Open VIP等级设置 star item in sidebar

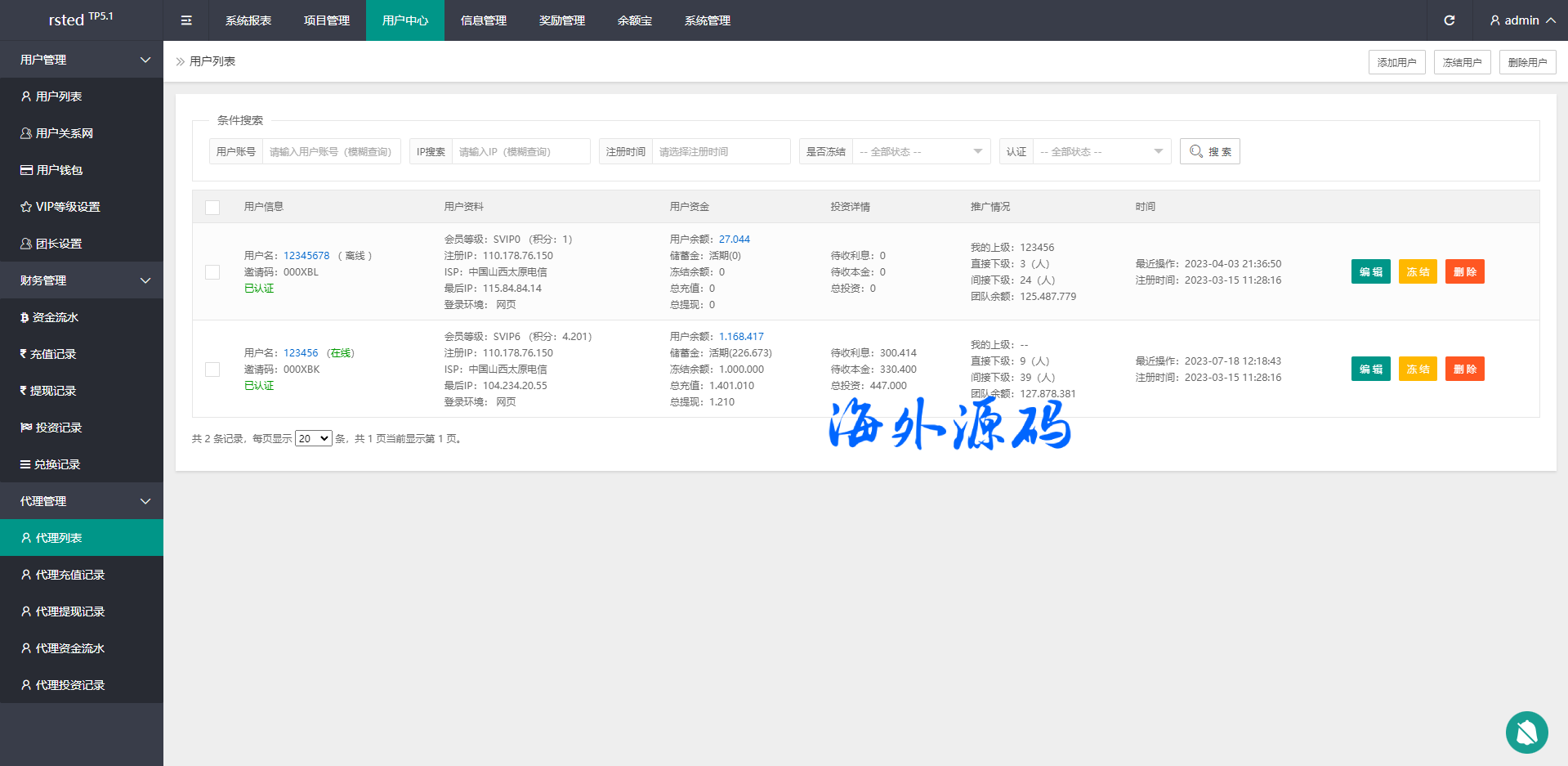coord(67,207)
